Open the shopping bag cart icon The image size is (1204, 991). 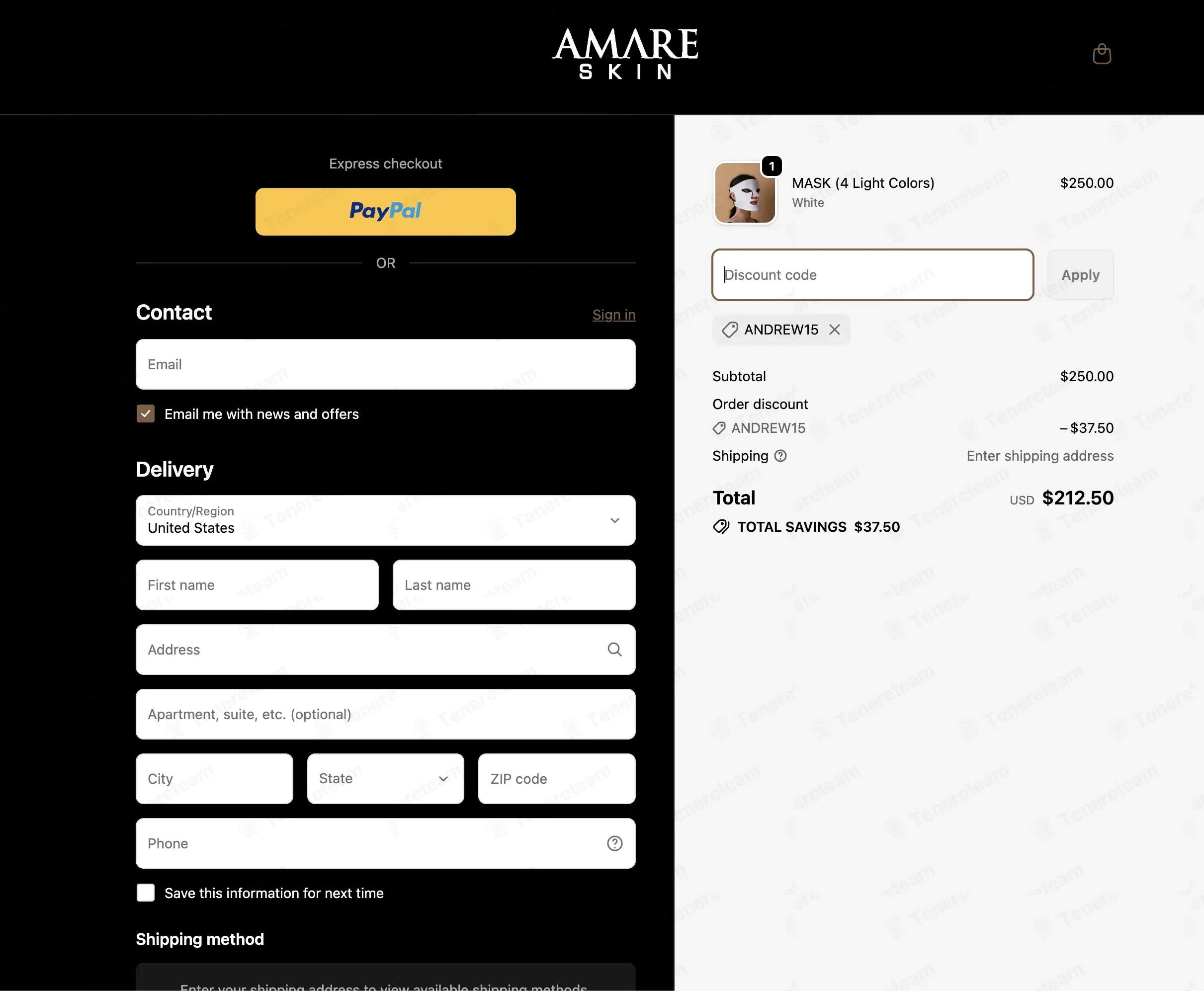[x=1101, y=54]
